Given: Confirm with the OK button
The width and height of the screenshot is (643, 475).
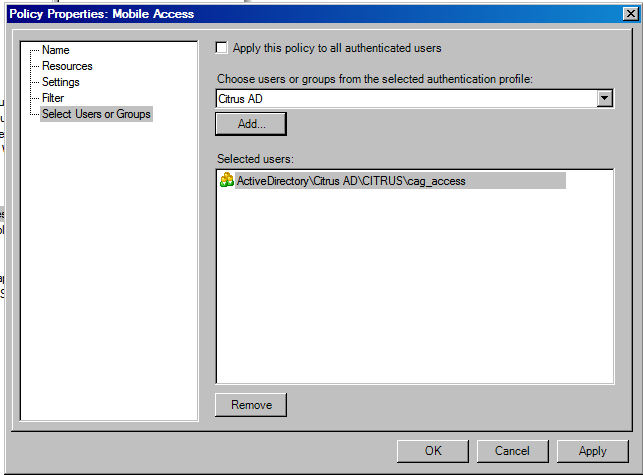Looking at the screenshot, I should (433, 451).
